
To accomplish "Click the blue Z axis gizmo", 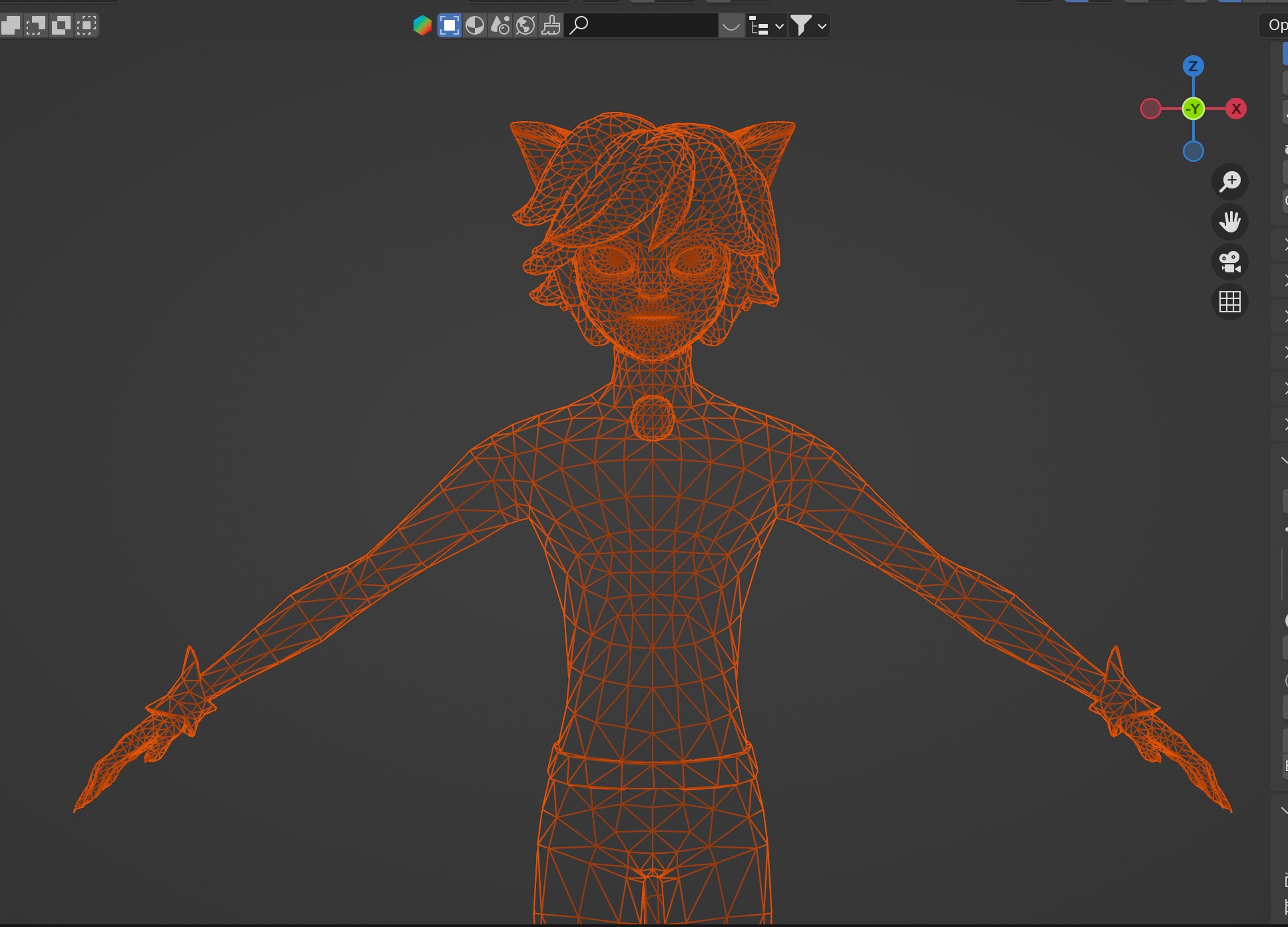I will point(1193,66).
